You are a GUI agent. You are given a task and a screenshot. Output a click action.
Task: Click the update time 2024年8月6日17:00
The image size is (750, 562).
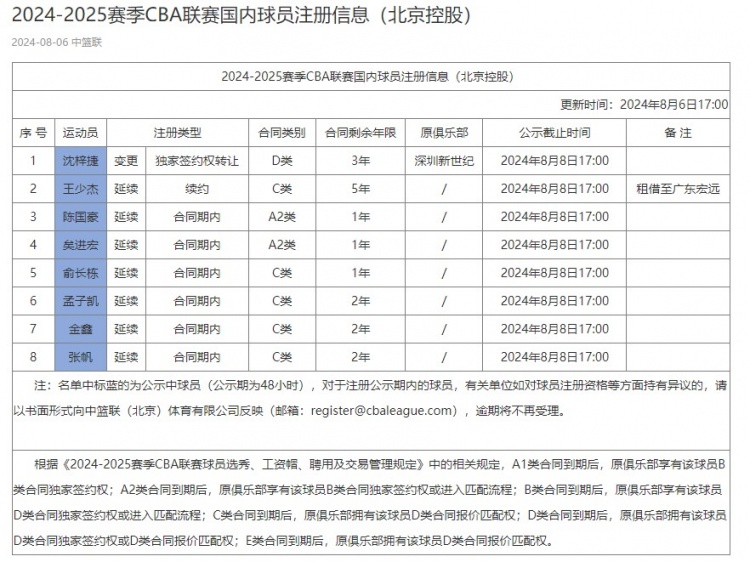(644, 104)
